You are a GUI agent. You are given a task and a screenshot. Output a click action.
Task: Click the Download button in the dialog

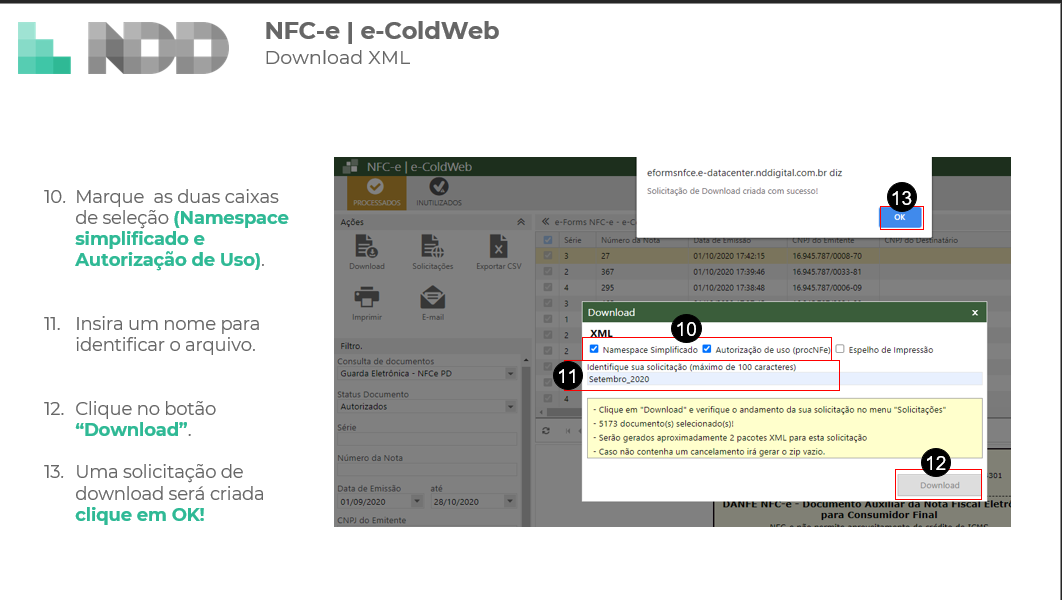click(x=939, y=486)
